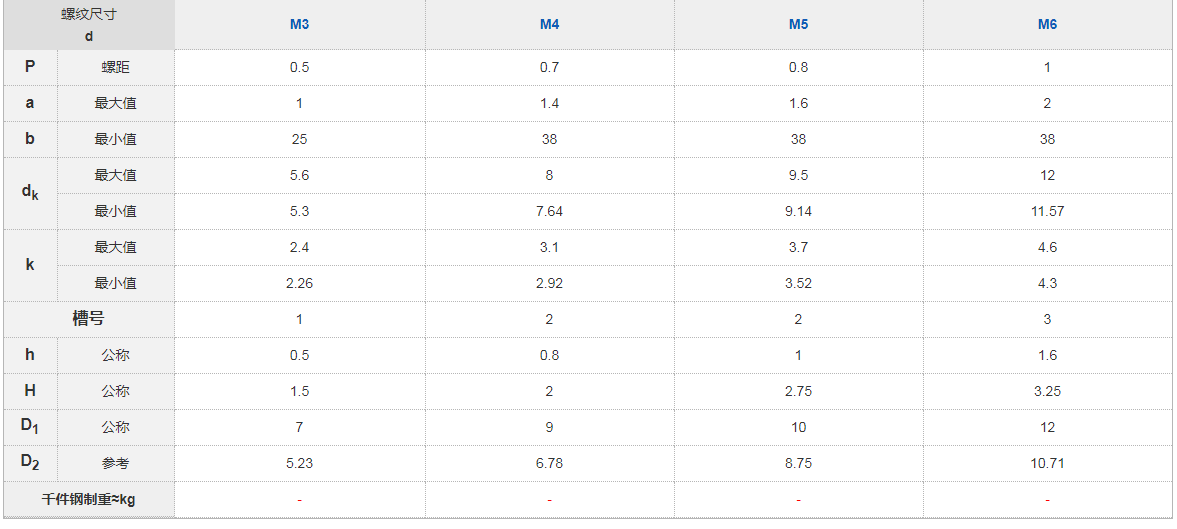Click the M3 pitch value 0.5
Screen dimensions: 1177x529
tap(299, 67)
